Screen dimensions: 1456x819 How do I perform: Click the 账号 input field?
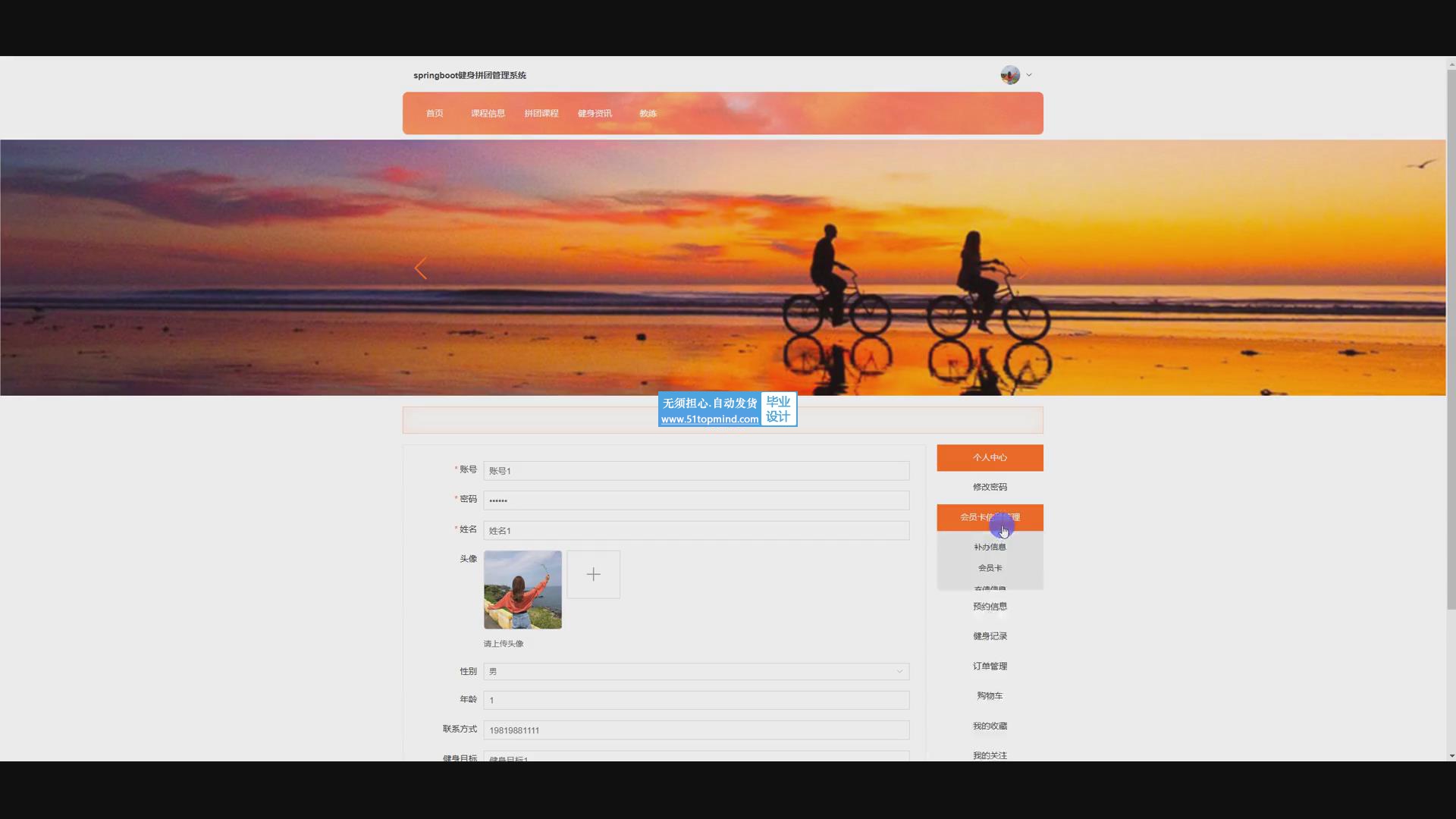click(x=695, y=471)
